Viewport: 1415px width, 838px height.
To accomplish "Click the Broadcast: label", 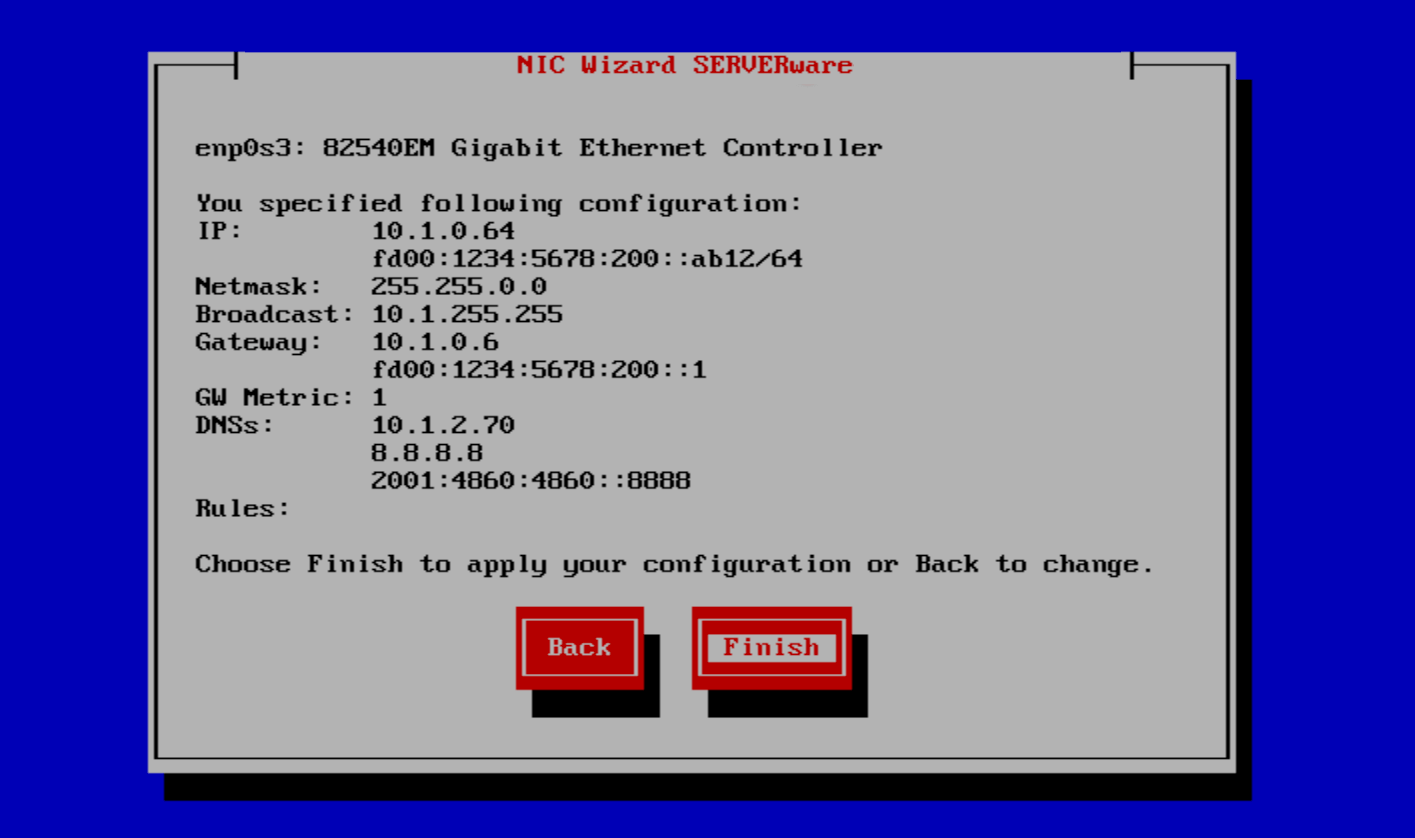I will click(x=274, y=315).
